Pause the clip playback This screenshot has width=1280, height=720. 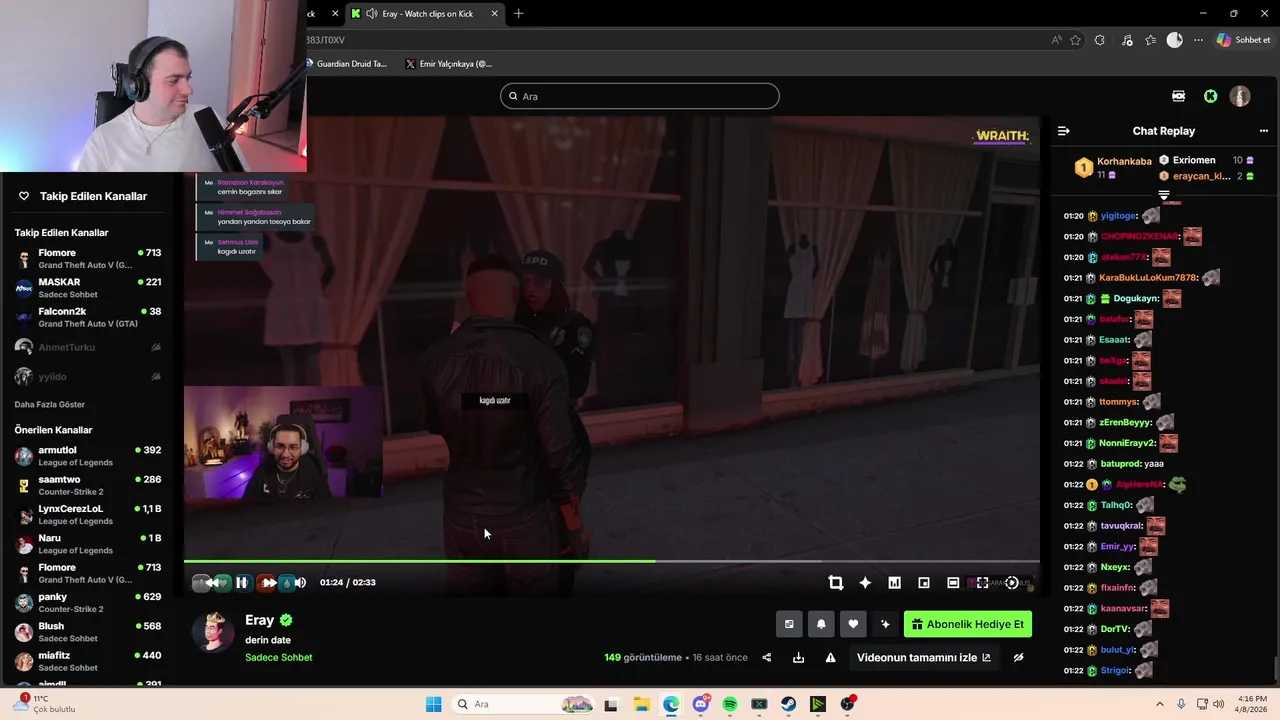pyautogui.click(x=242, y=583)
